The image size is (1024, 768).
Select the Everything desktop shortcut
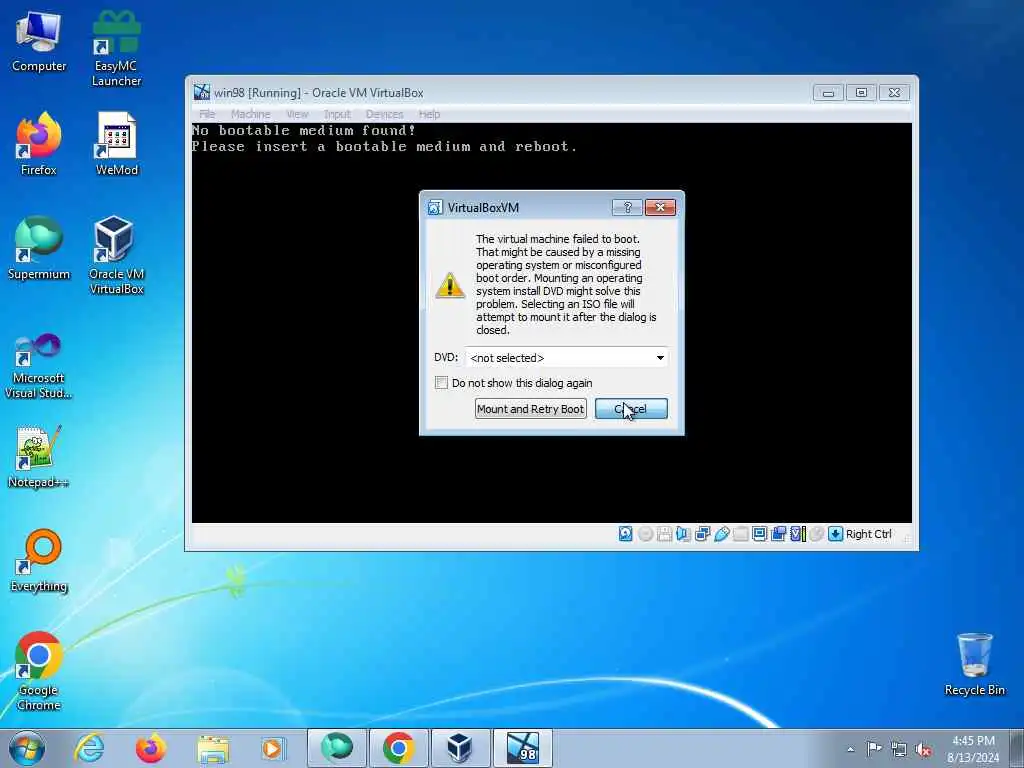pyautogui.click(x=39, y=561)
